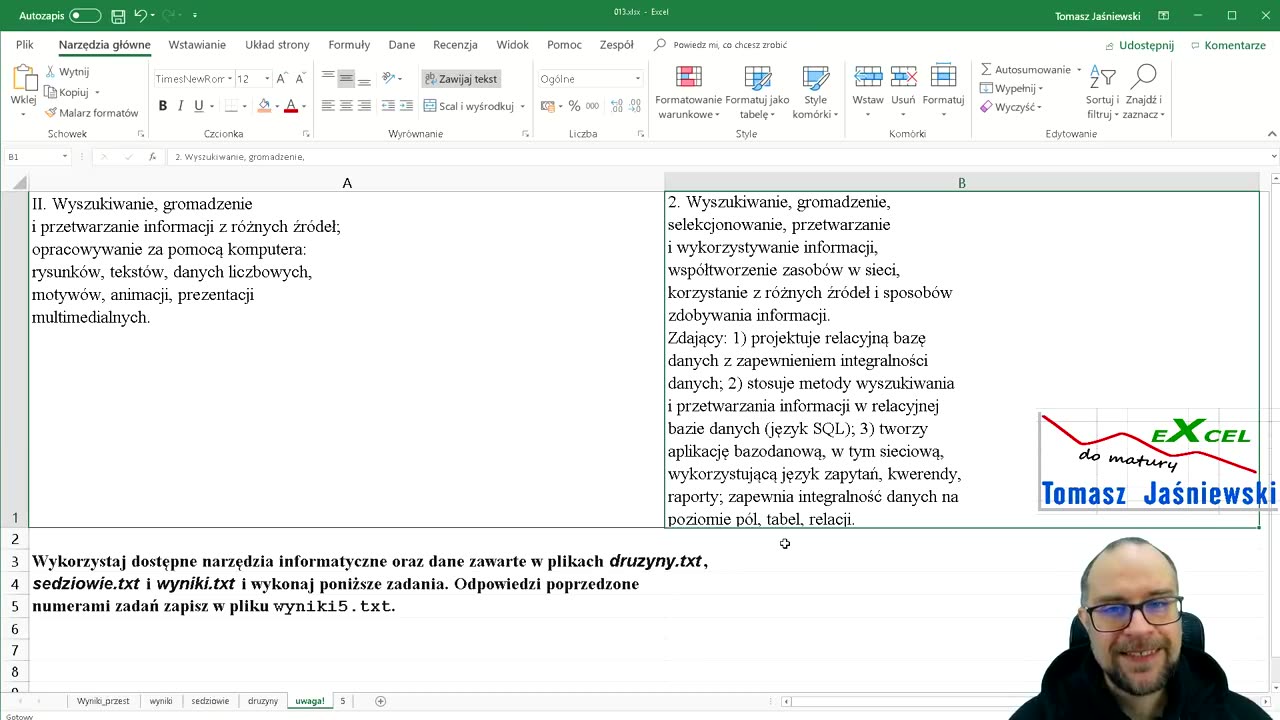The width and height of the screenshot is (1280, 720).
Task: Open the fill color dropdown arrow
Action: point(277,106)
